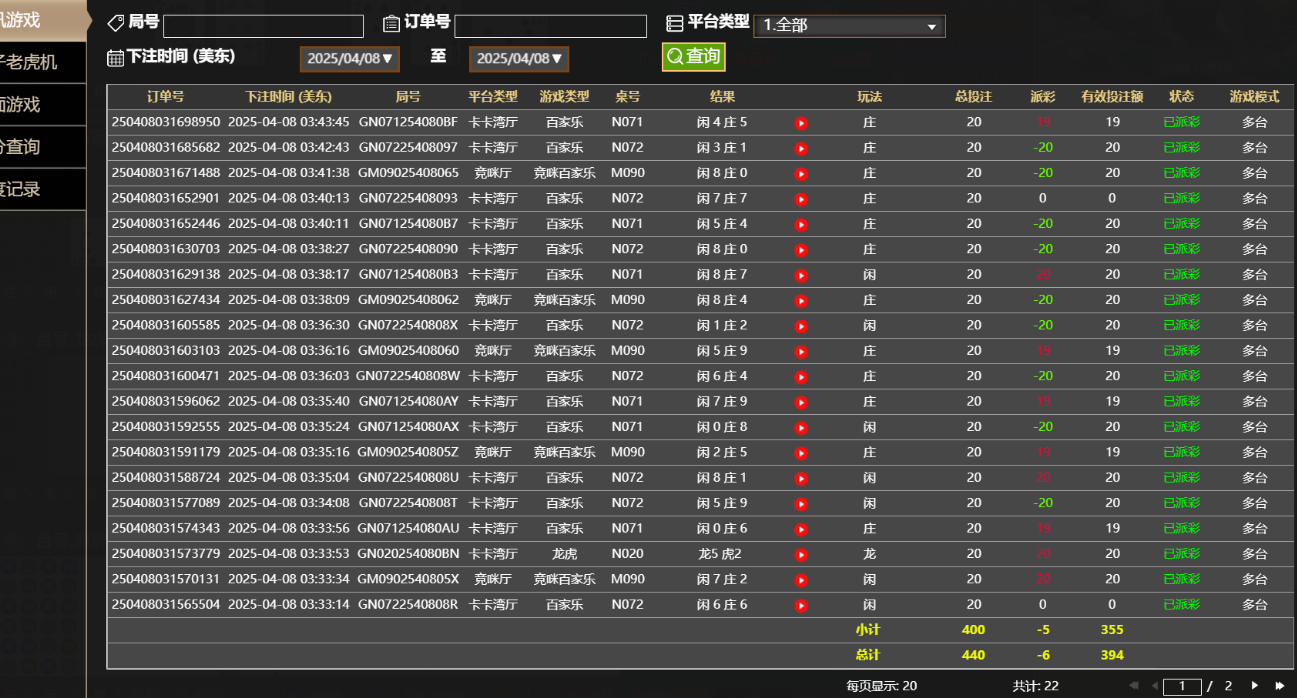The image size is (1297, 698).
Task: Click the 下注时间 (美东) column header
Action: [x=288, y=97]
